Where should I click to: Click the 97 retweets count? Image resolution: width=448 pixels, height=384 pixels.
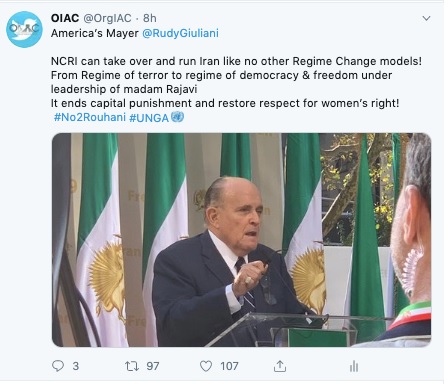[153, 366]
